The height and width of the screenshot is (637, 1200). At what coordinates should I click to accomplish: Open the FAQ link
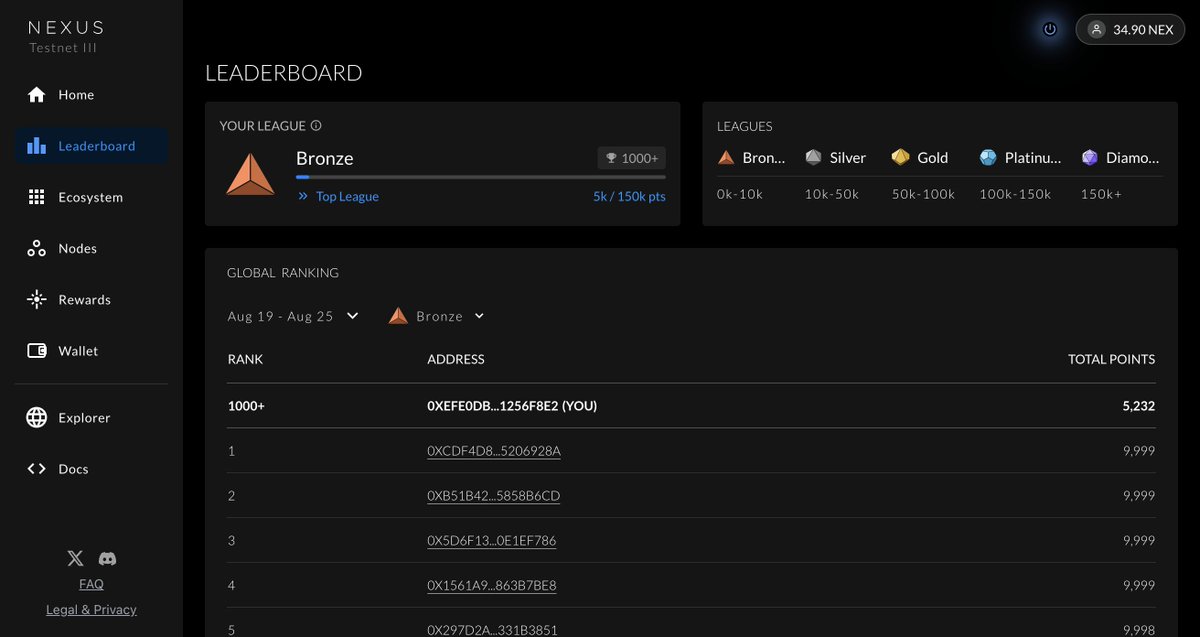(x=91, y=584)
